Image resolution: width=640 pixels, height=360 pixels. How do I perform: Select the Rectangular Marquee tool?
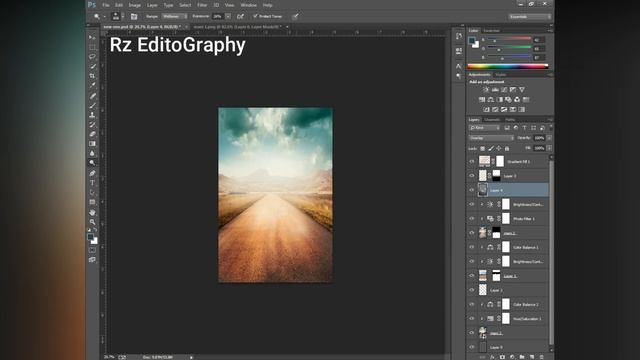92,47
